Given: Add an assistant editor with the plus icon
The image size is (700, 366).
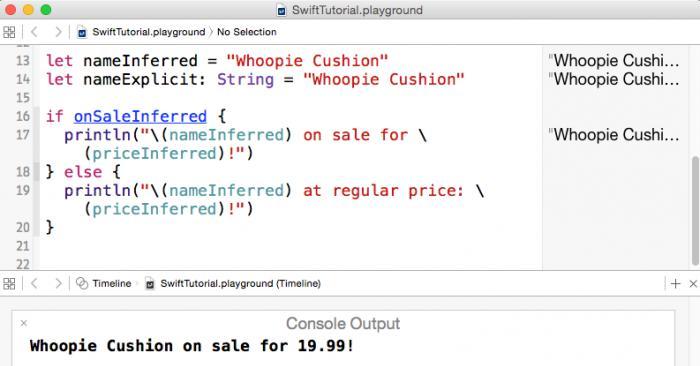Looking at the screenshot, I should (x=675, y=283).
